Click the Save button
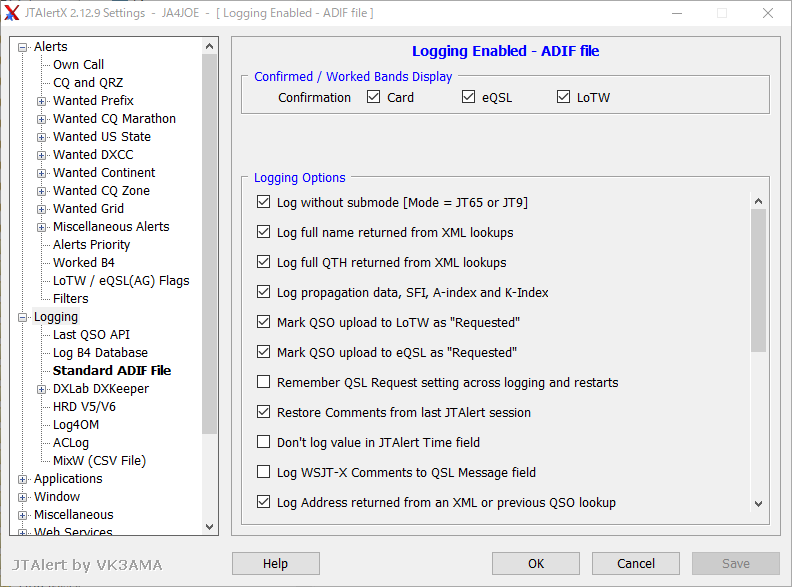 click(x=736, y=563)
